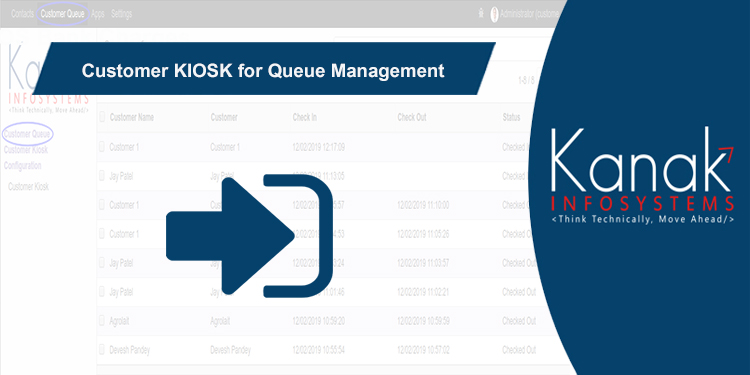This screenshot has width=750, height=375.
Task: Check the box for first Customer 1 row
Action: (102, 147)
